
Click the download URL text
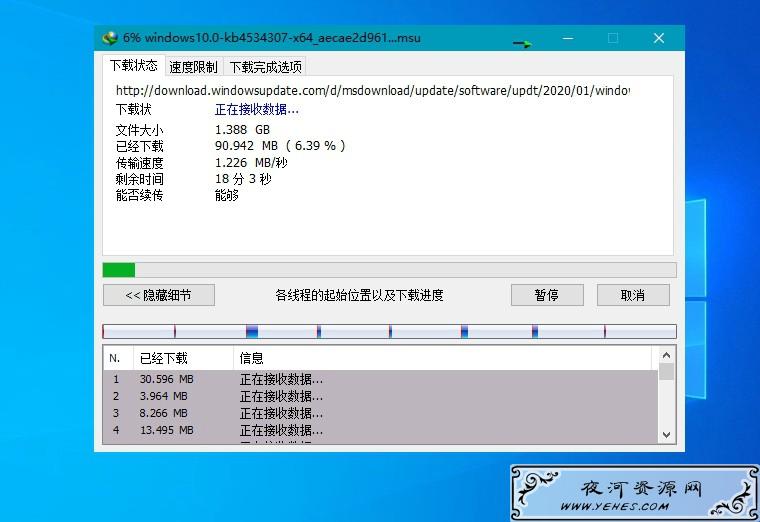[x=372, y=91]
